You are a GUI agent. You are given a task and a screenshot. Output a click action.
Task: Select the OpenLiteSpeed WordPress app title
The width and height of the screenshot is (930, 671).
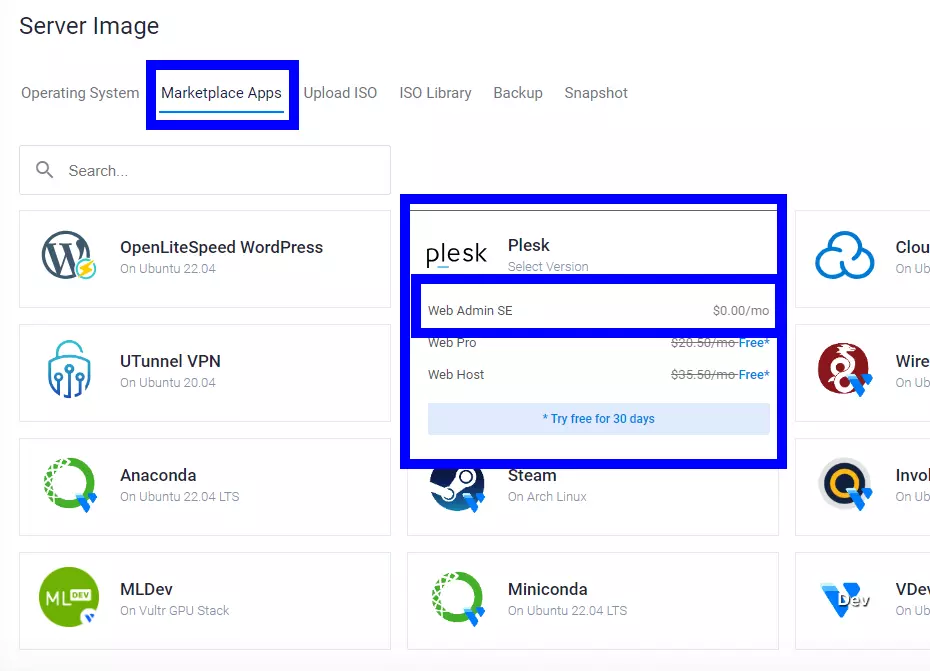221,247
